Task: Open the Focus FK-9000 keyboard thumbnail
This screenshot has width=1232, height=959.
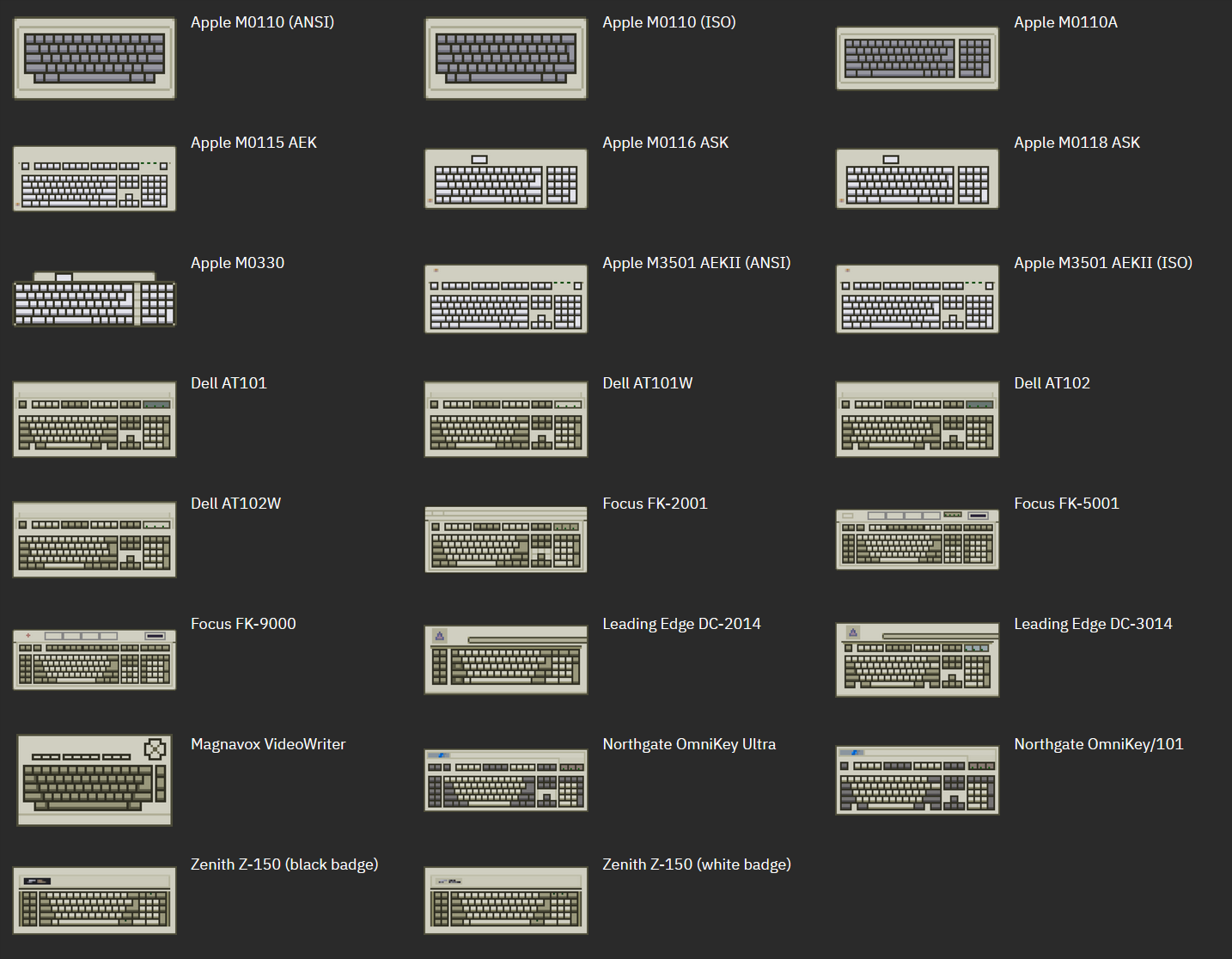Action: click(x=95, y=660)
